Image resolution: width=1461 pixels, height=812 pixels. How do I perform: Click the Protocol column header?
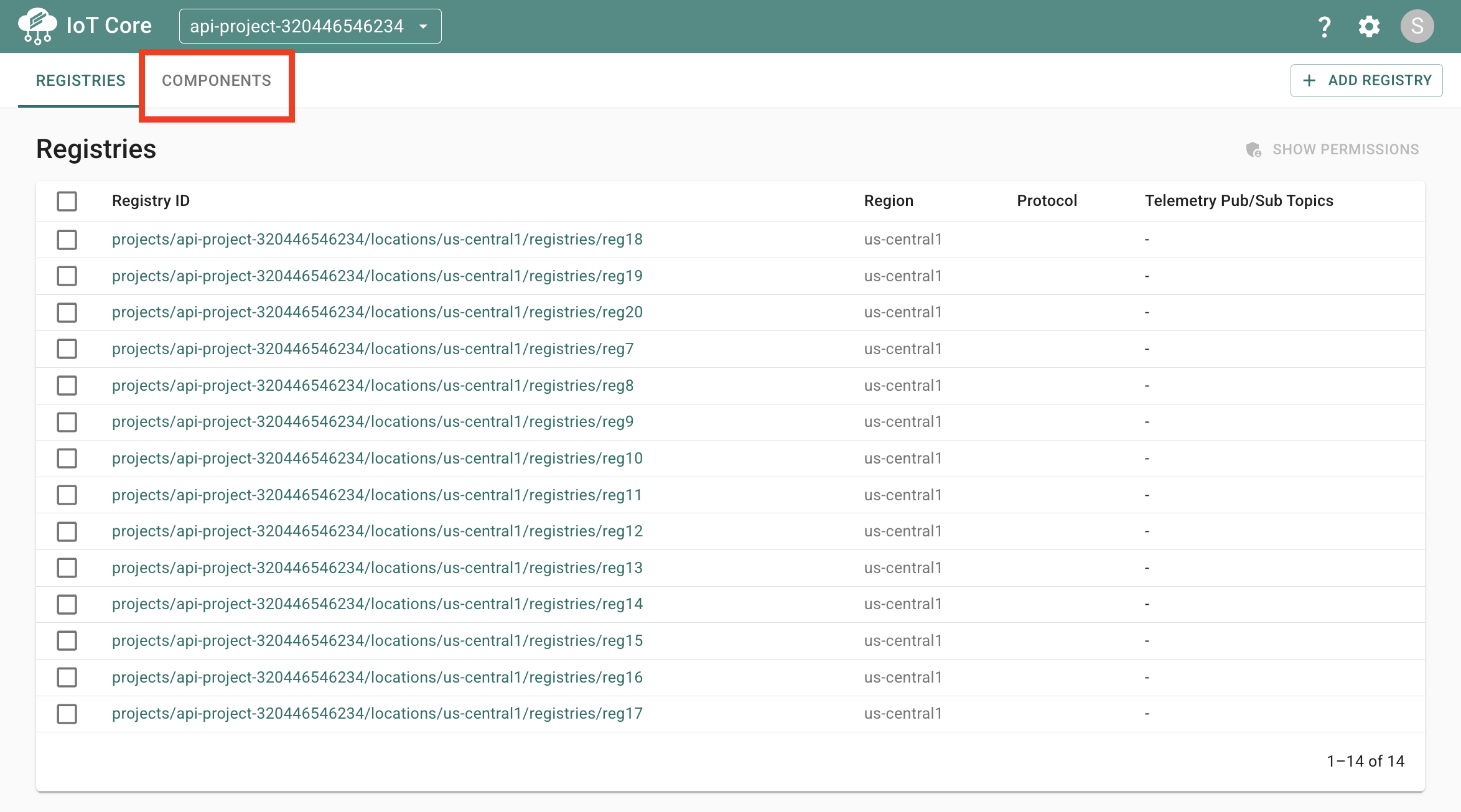[1047, 201]
